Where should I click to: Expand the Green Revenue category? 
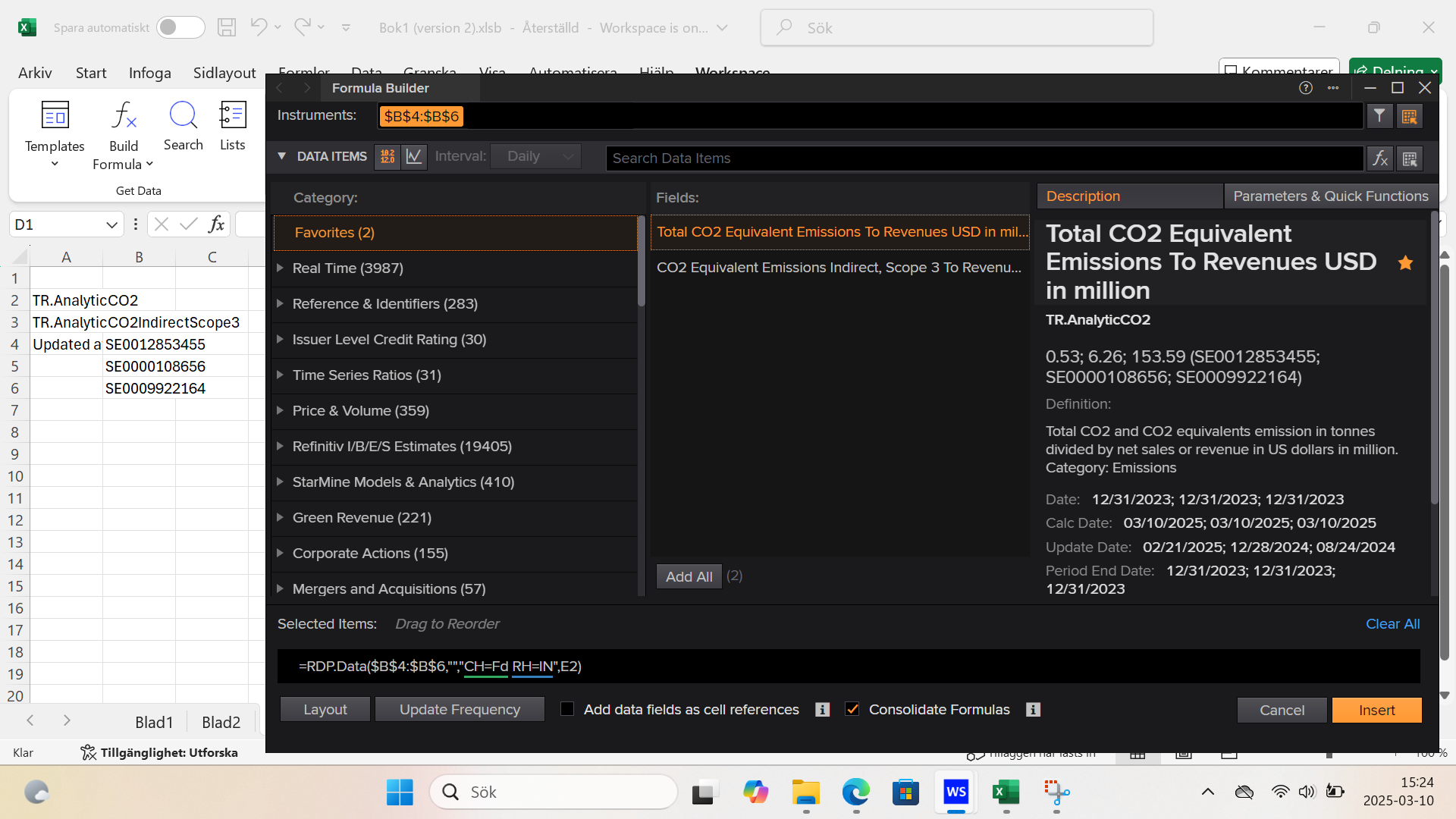[x=281, y=517]
